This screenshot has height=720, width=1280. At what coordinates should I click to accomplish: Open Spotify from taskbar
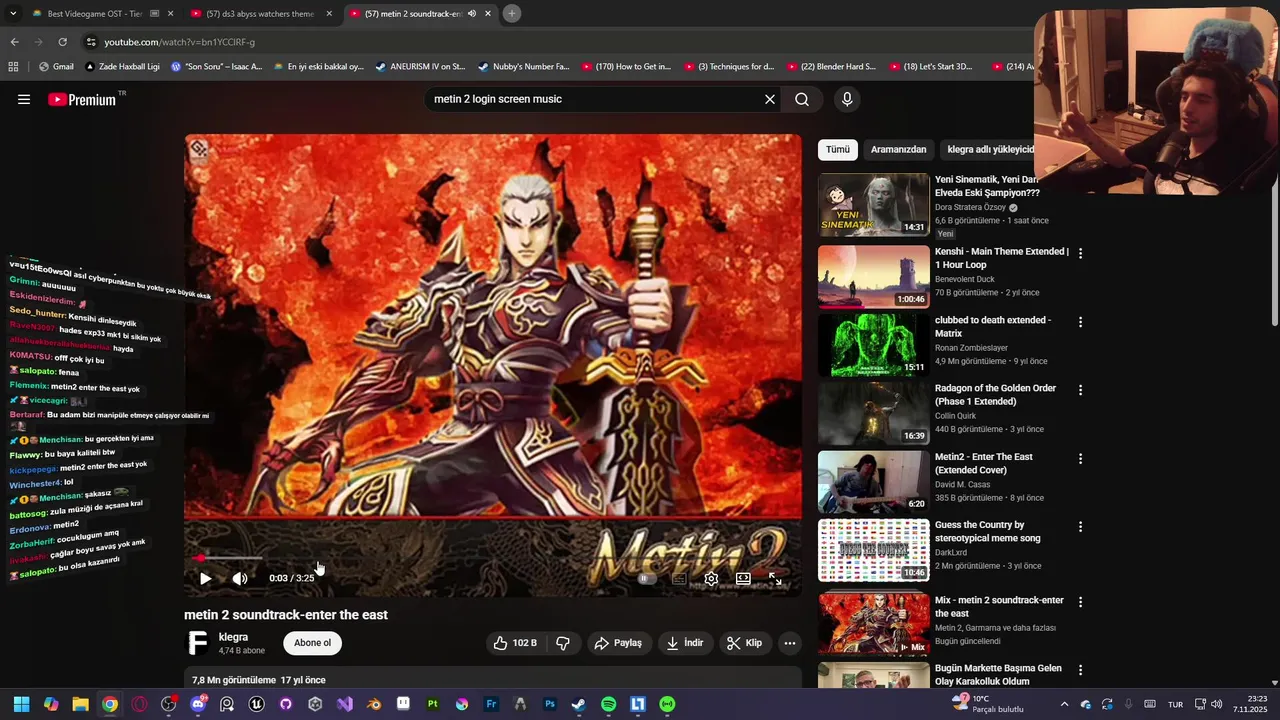[x=608, y=704]
